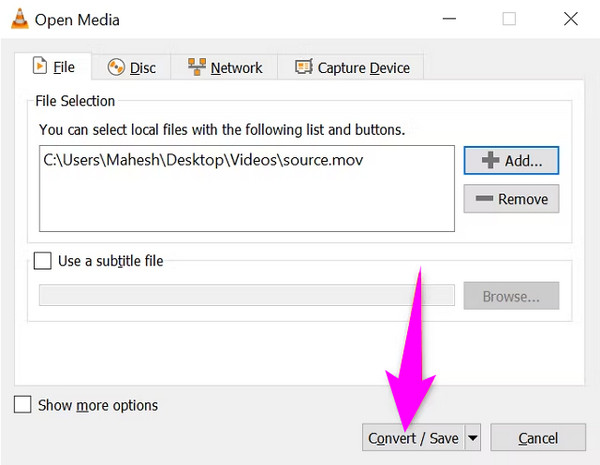The height and width of the screenshot is (465, 600).
Task: Toggle Show more options checkbox
Action: [x=23, y=405]
